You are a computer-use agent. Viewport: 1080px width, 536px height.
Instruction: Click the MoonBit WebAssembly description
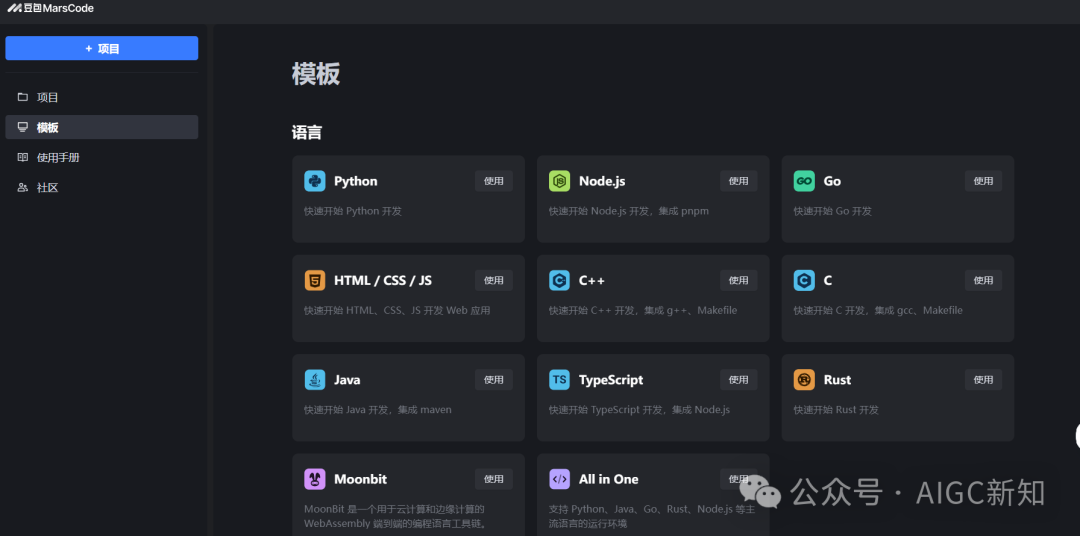[396, 516]
